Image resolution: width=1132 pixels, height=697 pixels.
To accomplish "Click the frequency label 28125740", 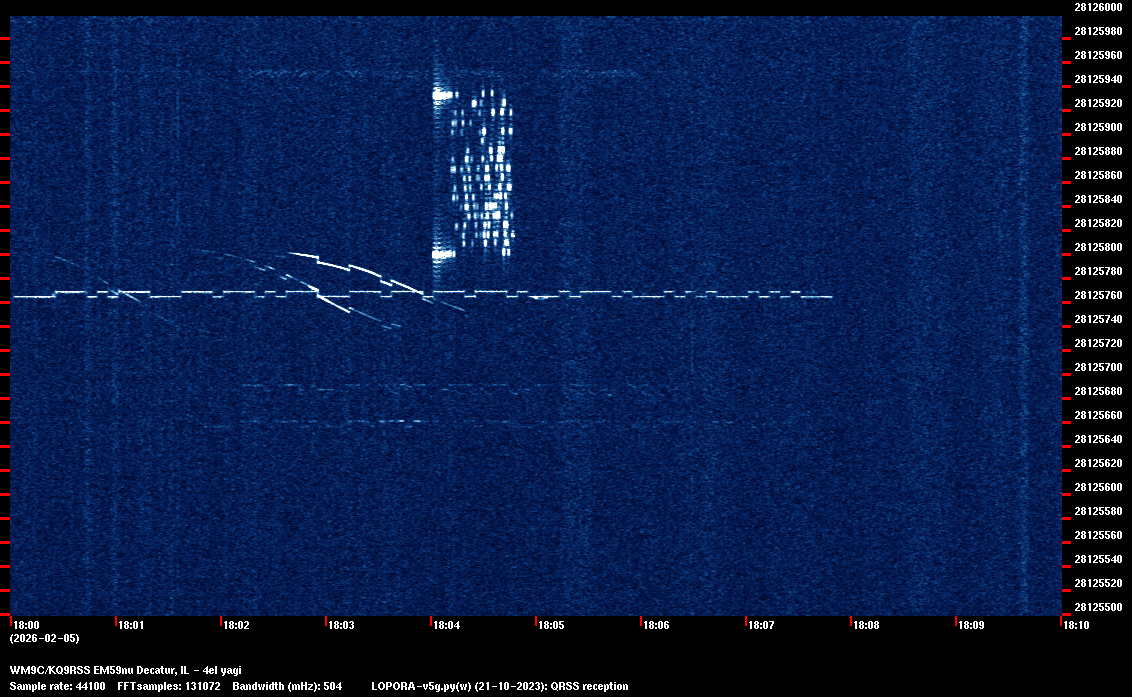I will 1098,319.
